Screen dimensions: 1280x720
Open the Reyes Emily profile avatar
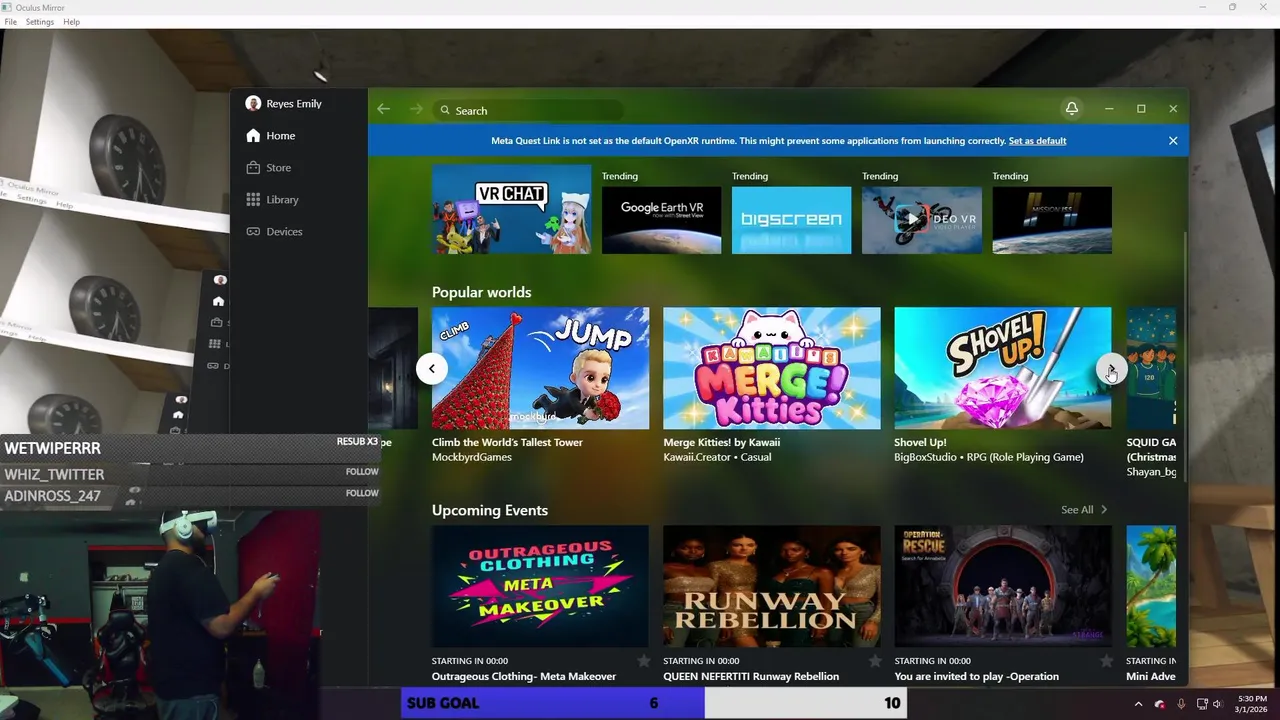coord(253,104)
